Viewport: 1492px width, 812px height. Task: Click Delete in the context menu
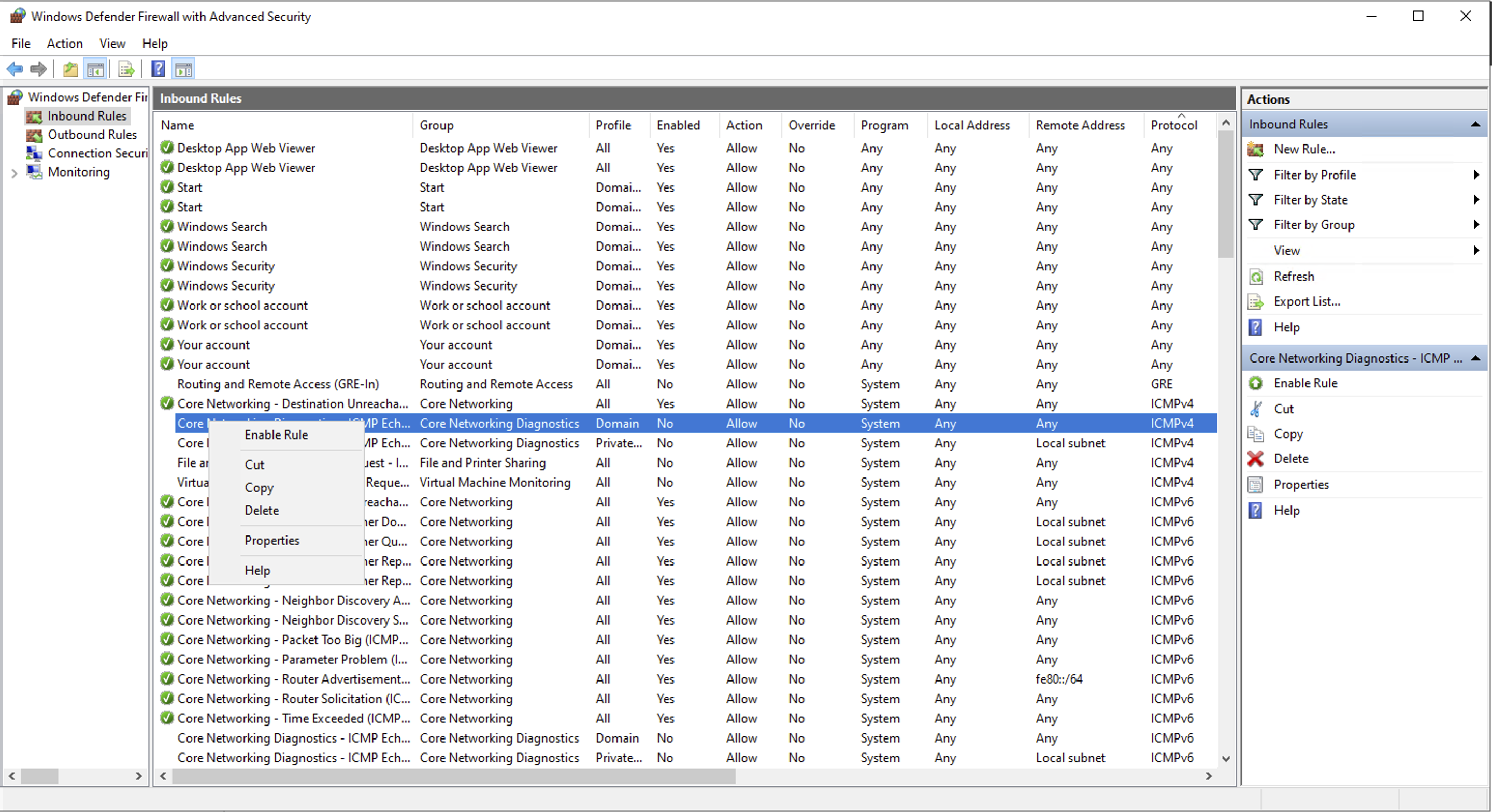(262, 510)
